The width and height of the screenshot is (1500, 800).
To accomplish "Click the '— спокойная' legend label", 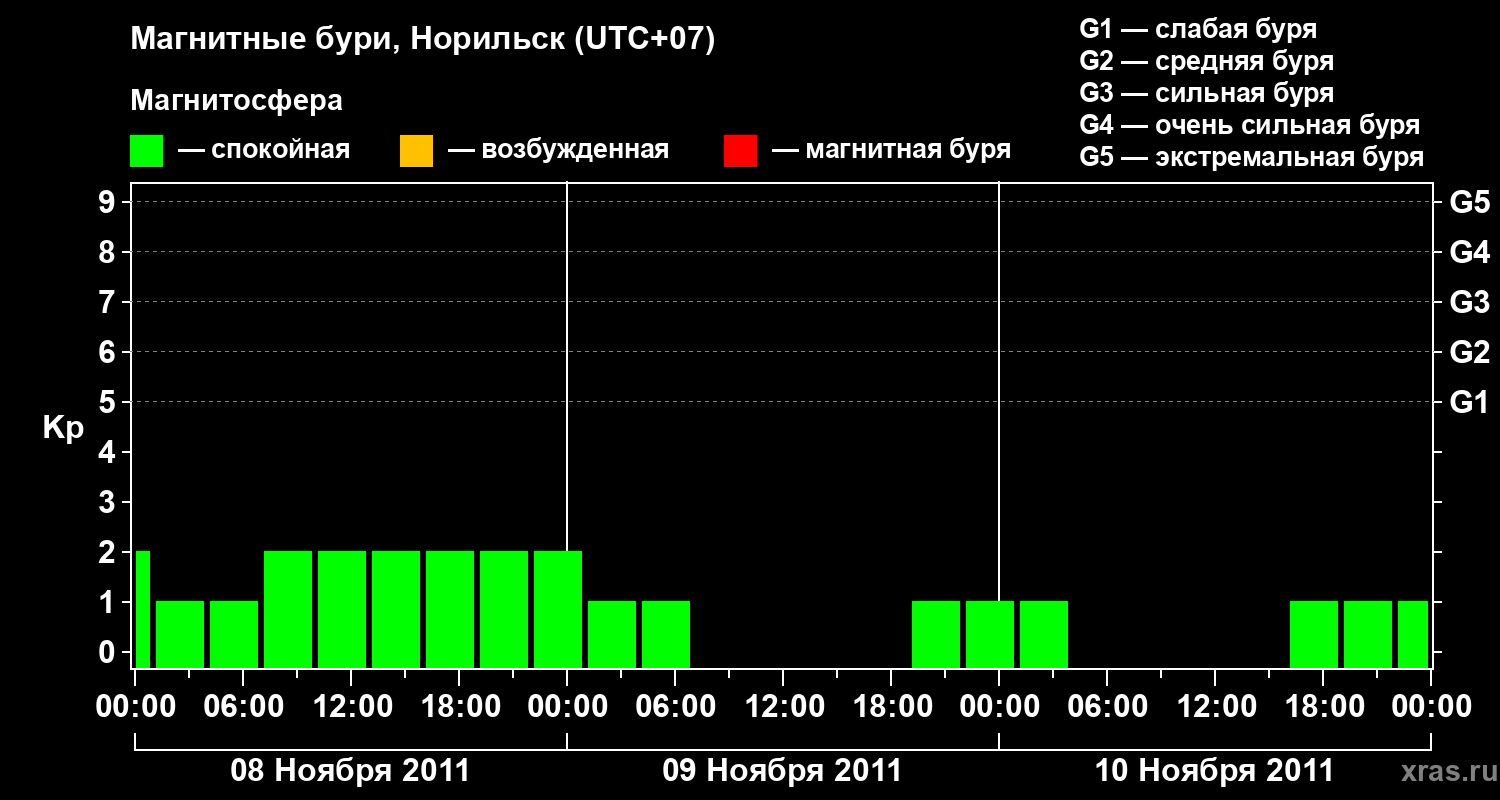I will click(264, 150).
